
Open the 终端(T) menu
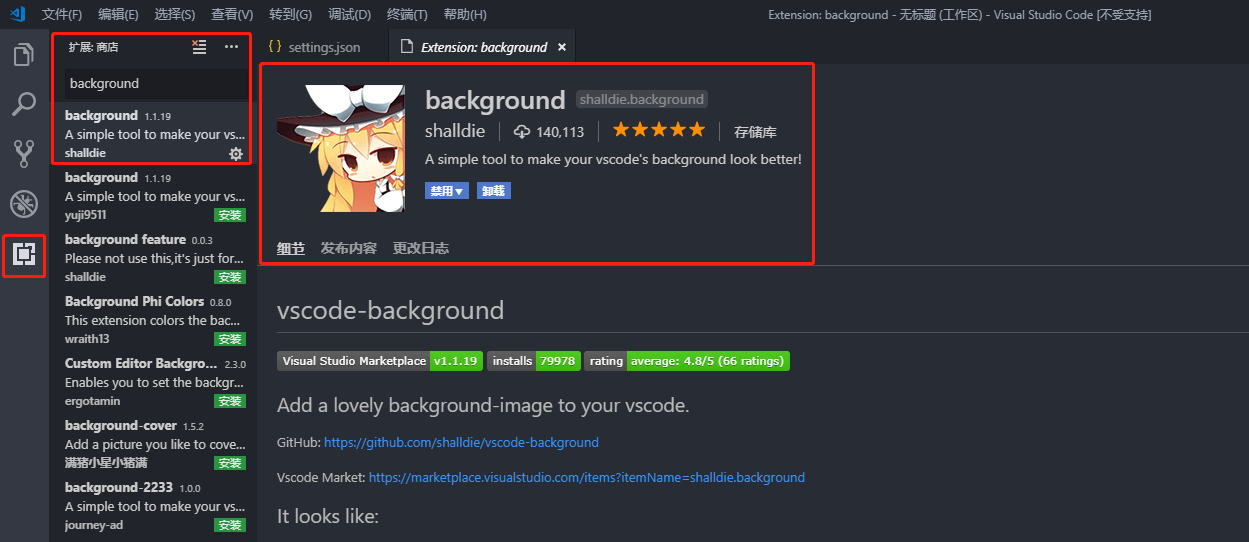[407, 14]
